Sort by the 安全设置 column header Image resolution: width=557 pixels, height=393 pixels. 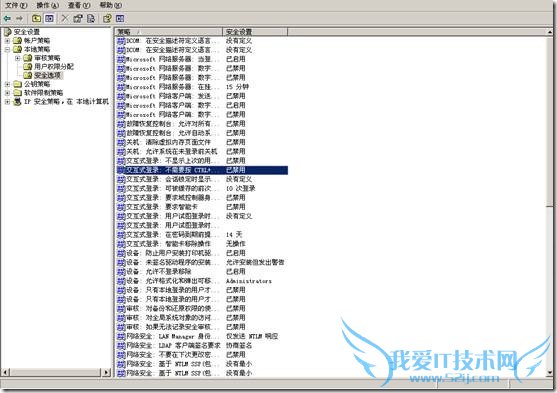tap(255, 32)
